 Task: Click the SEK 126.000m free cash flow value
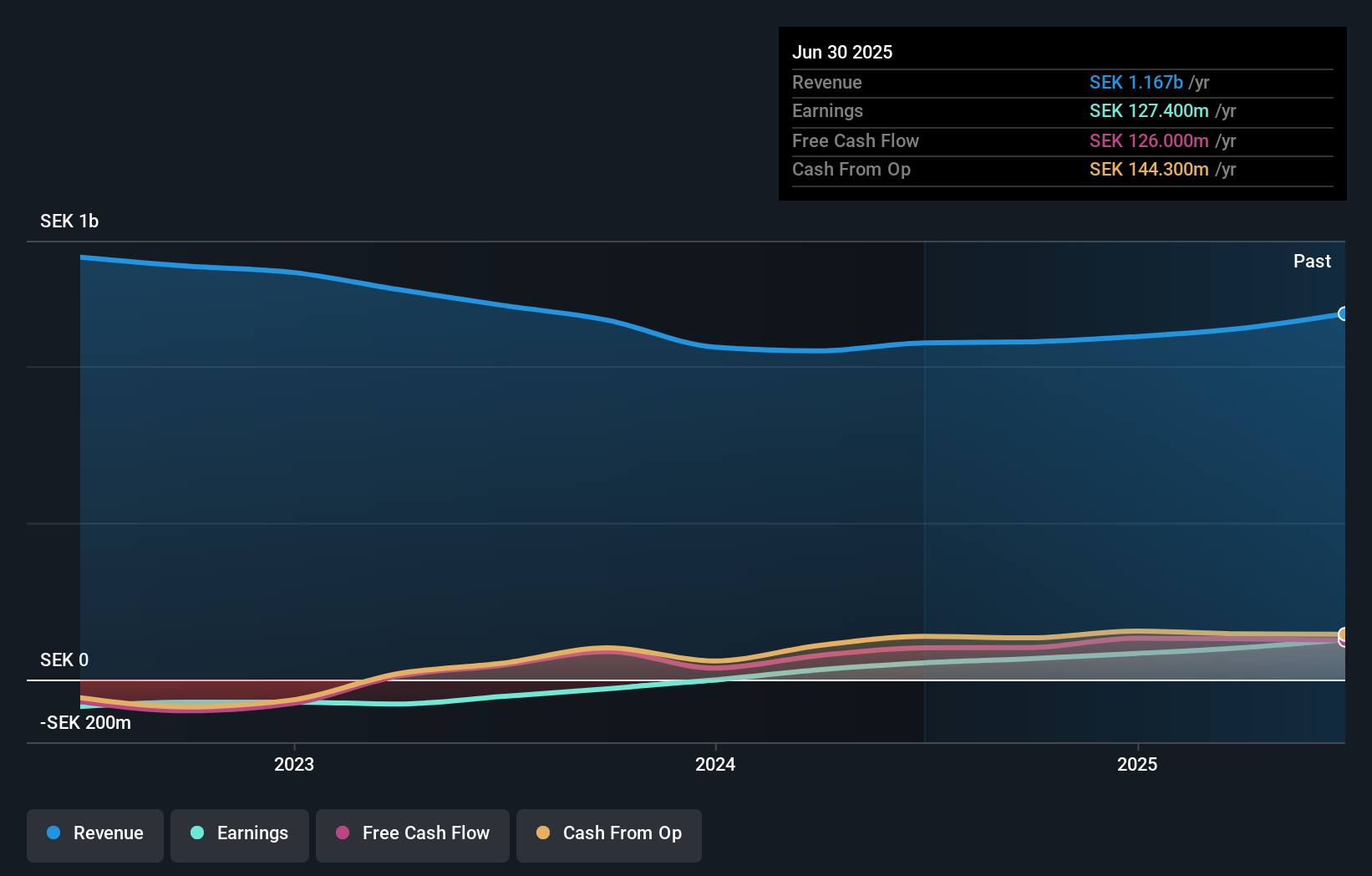pos(1149,140)
